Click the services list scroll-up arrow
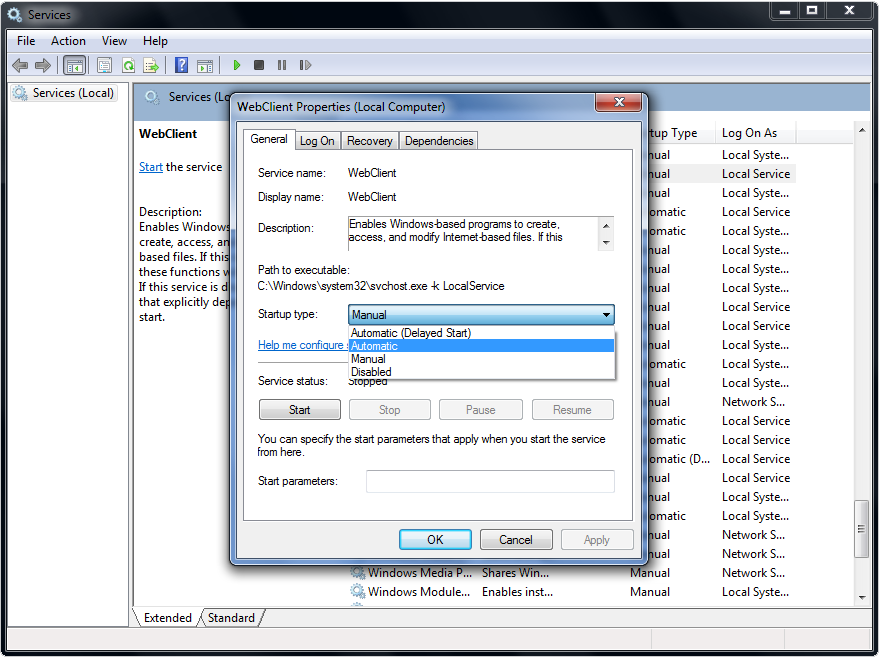Viewport: 879px width, 657px height. [862, 131]
